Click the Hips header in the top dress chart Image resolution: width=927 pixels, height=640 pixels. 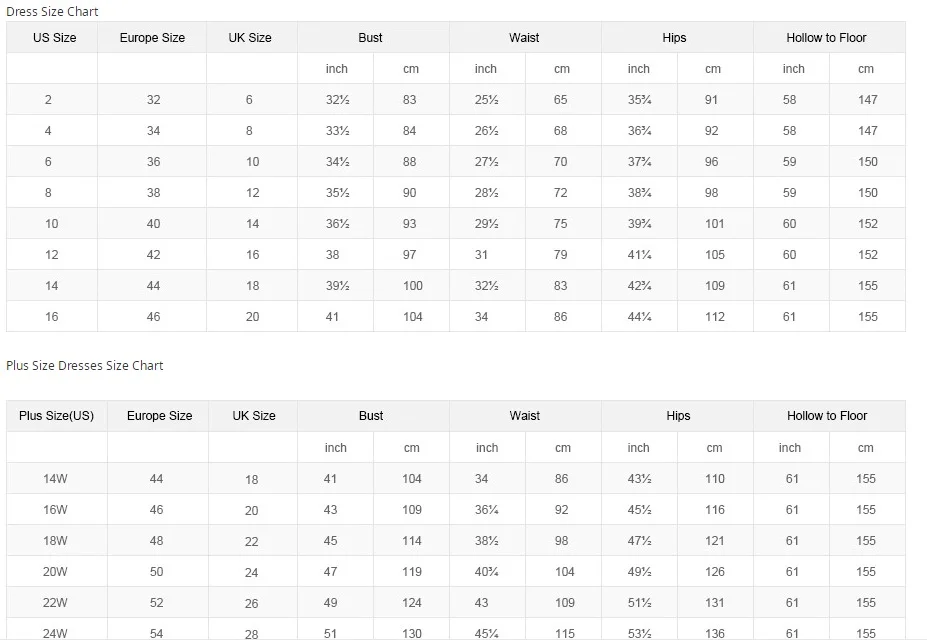pyautogui.click(x=675, y=38)
